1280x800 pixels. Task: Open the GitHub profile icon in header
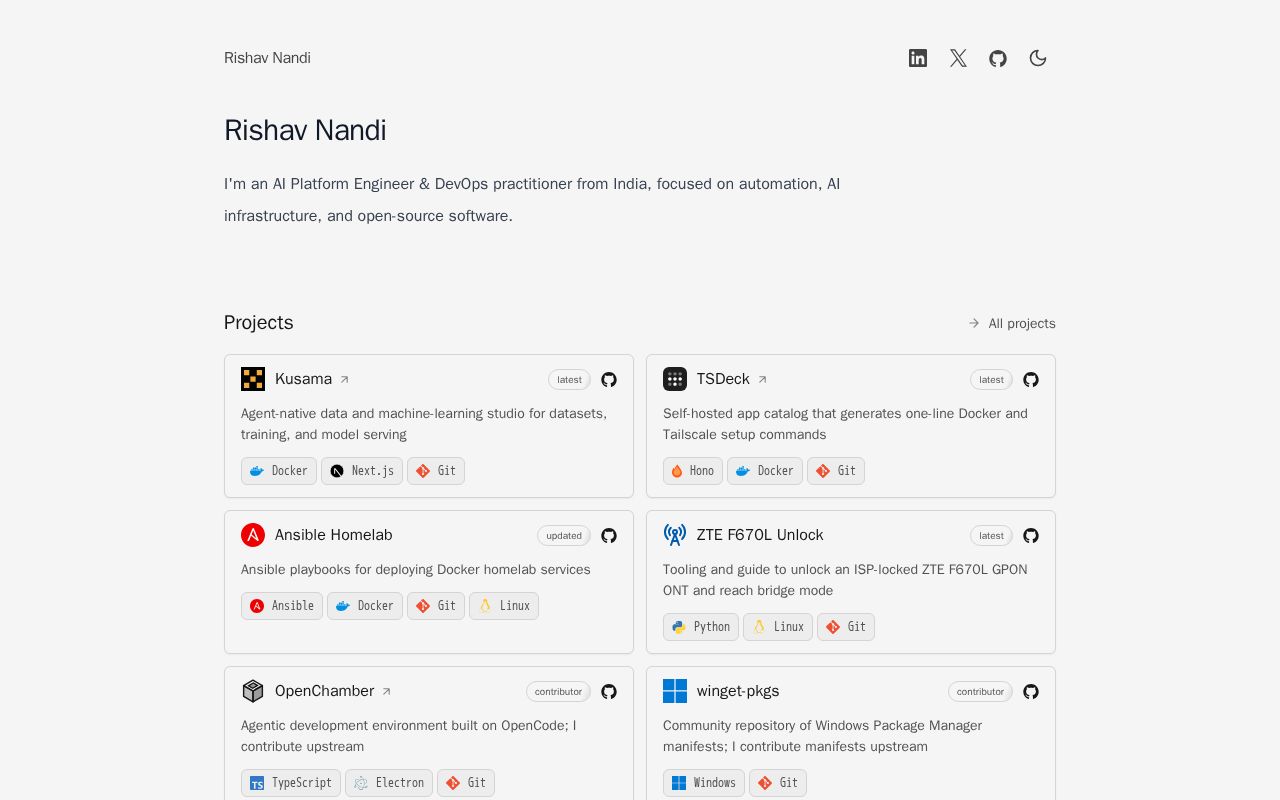coord(998,58)
